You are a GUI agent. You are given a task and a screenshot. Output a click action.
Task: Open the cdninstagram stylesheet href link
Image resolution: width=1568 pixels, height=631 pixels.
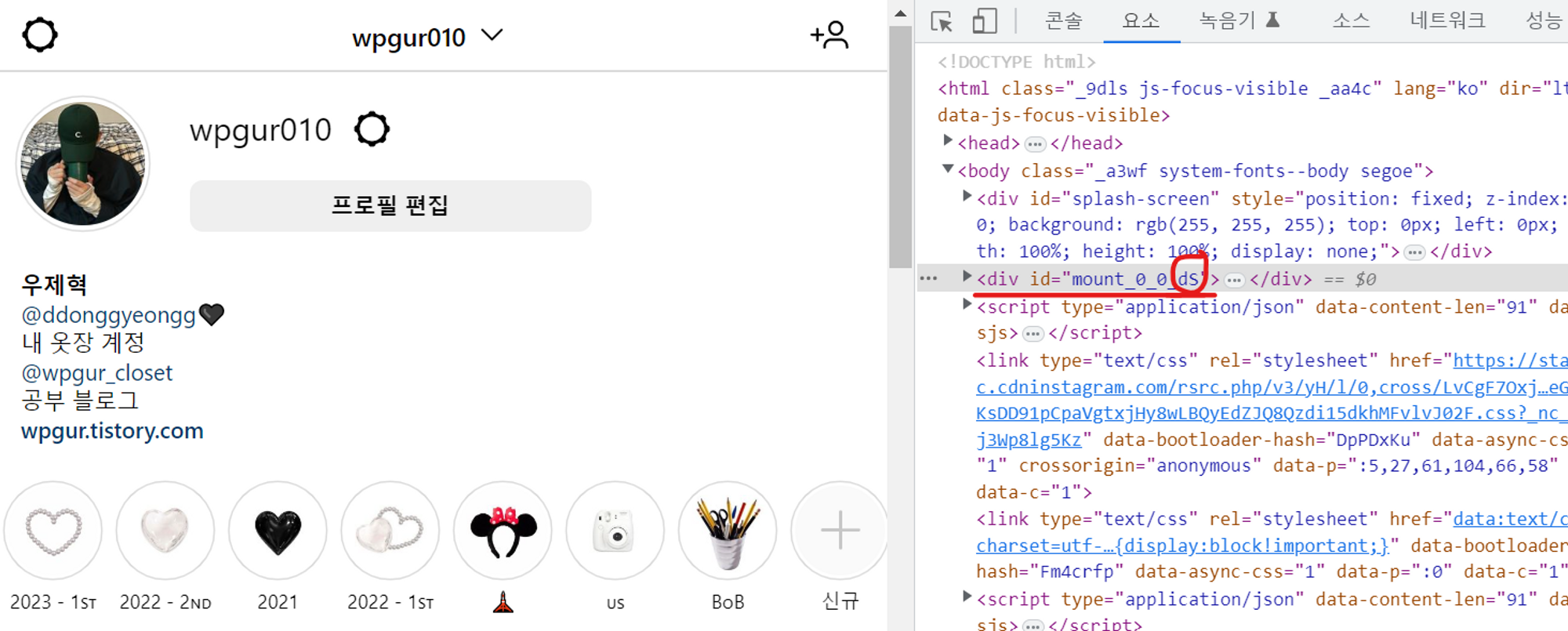(x=1272, y=400)
